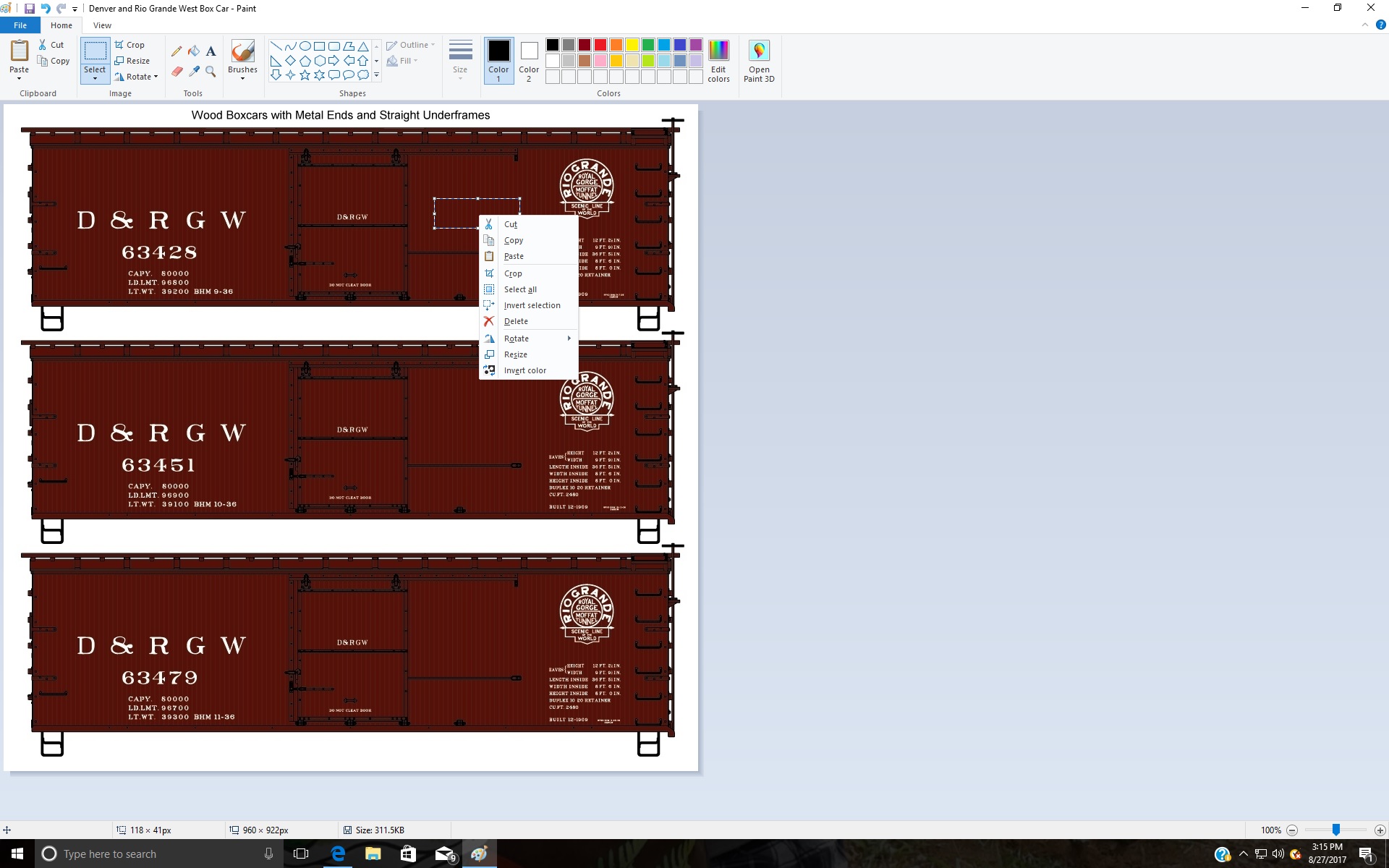Click the taskbar search box

159,854
